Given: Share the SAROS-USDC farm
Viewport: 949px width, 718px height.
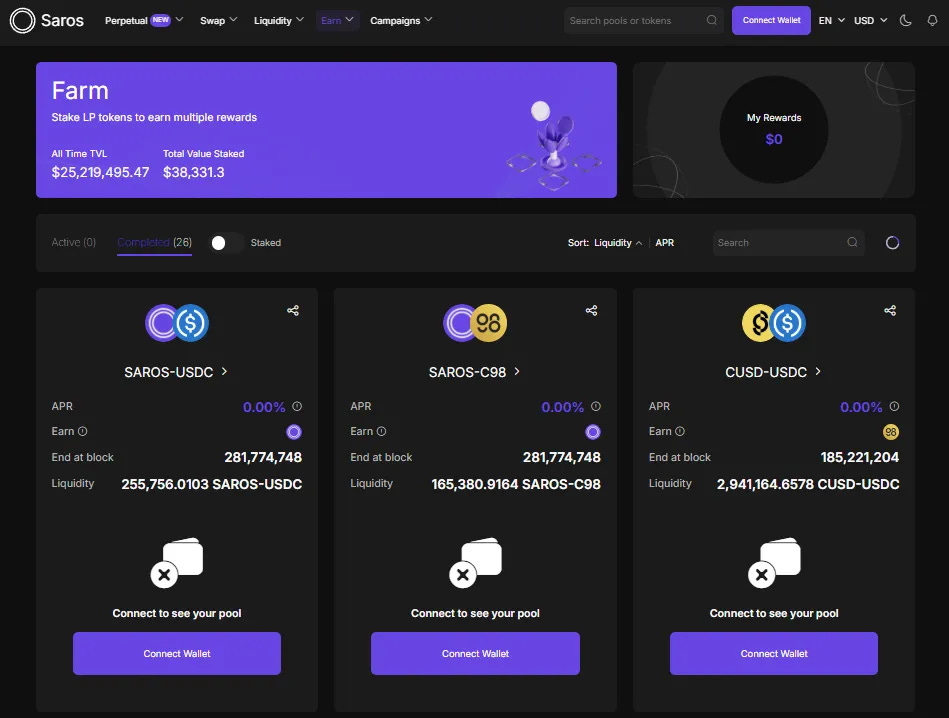Looking at the screenshot, I should [293, 311].
